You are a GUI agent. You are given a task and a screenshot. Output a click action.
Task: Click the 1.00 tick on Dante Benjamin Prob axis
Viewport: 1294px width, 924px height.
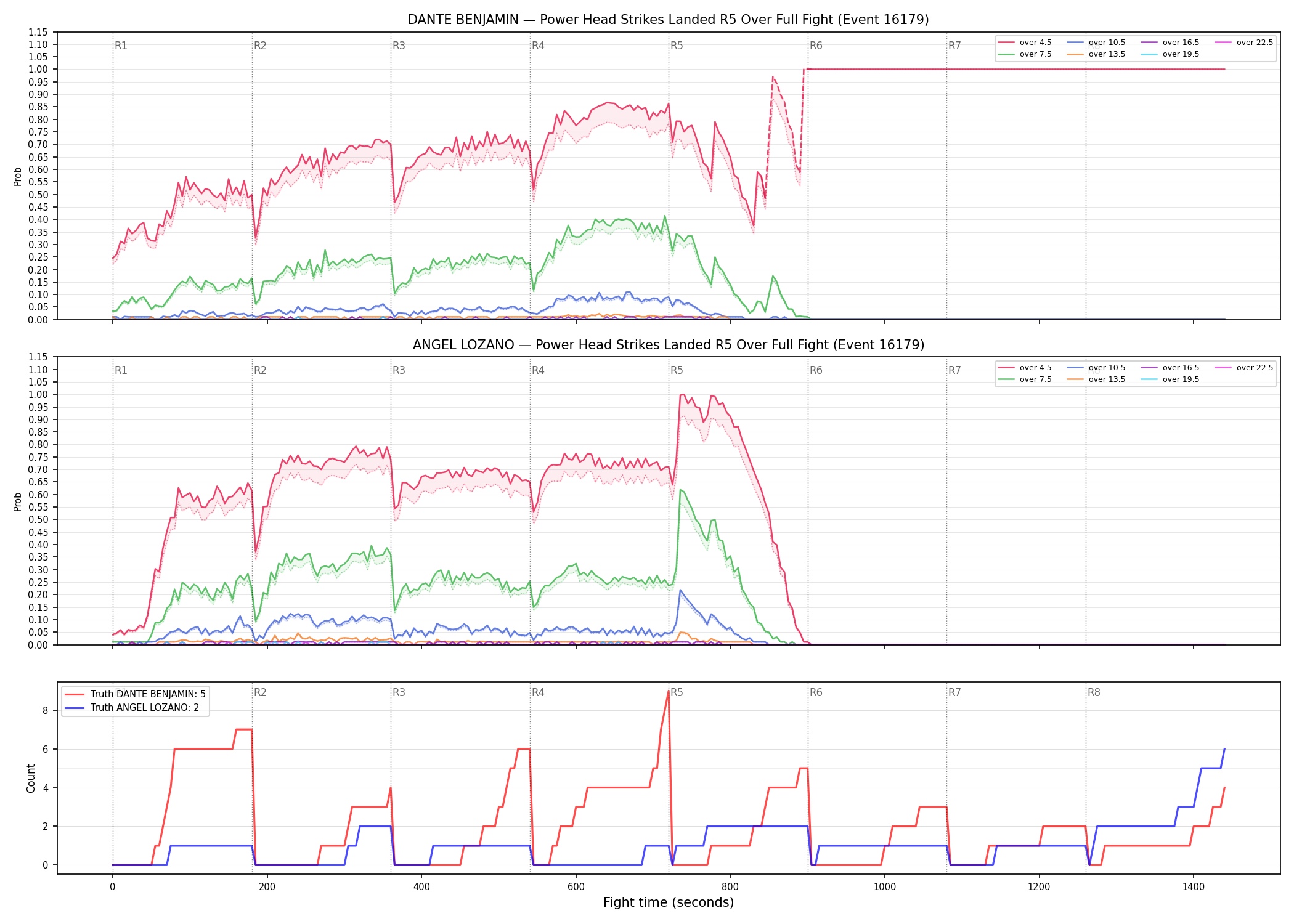click(38, 69)
